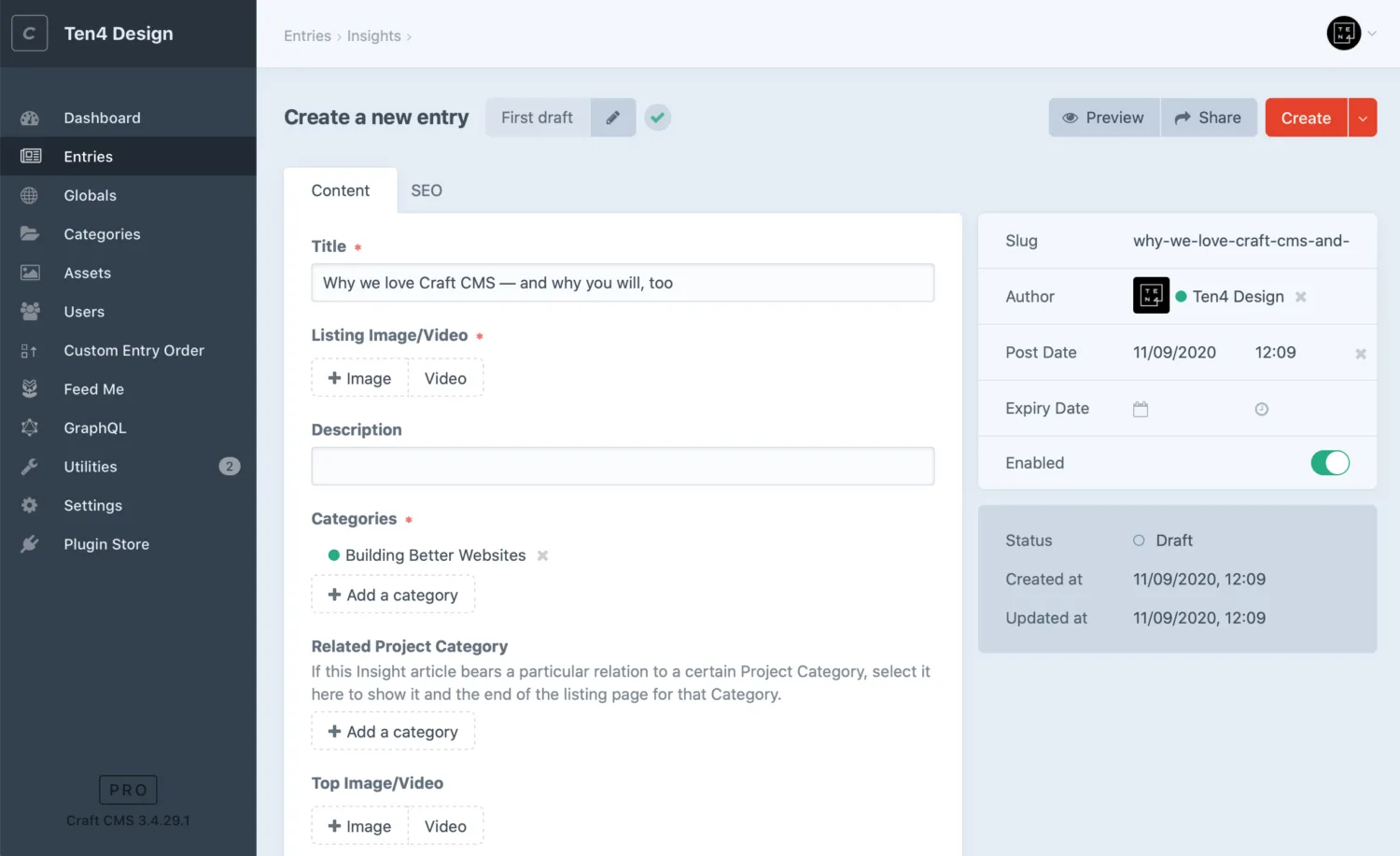Expand the Create button dropdown arrow
1400x856 pixels.
click(1363, 118)
